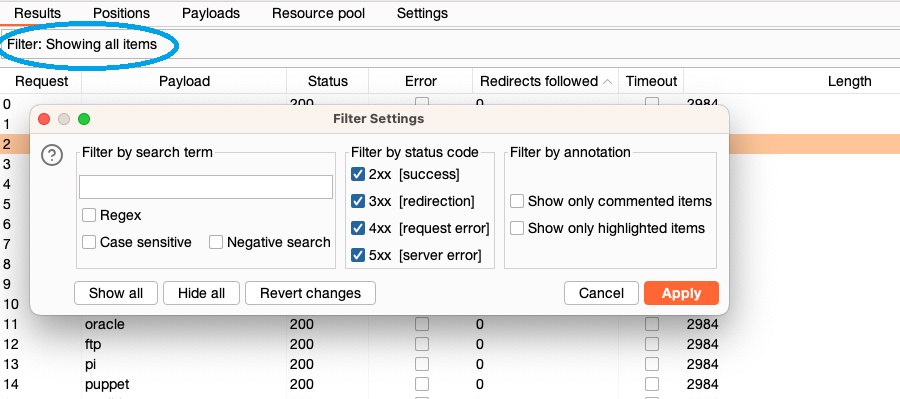Open the Settings tab
This screenshot has height=399, width=900.
[422, 13]
